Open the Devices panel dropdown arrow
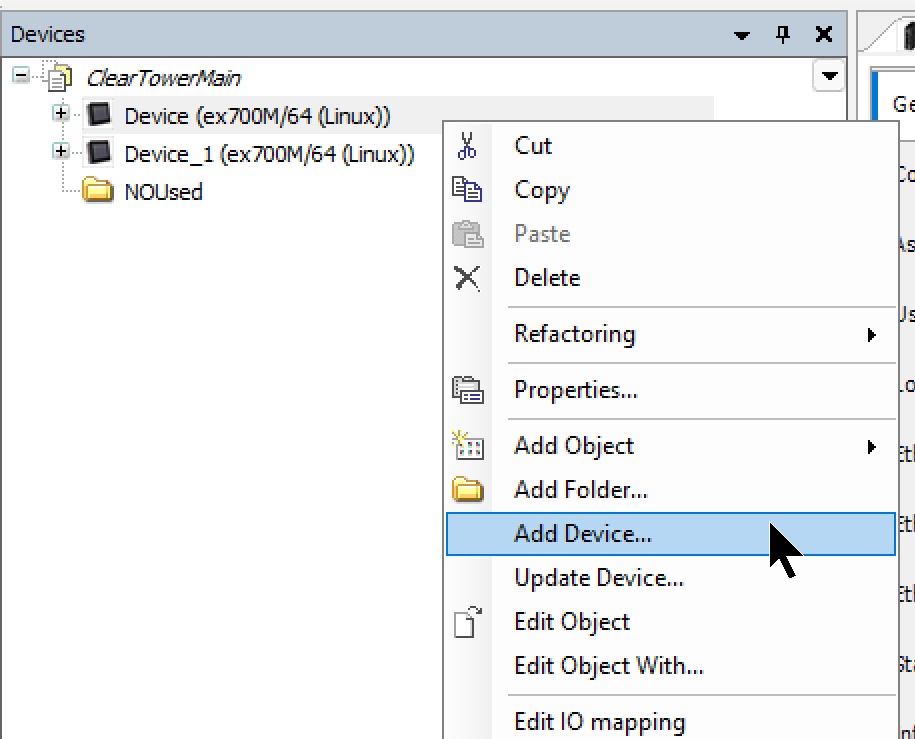 point(742,35)
